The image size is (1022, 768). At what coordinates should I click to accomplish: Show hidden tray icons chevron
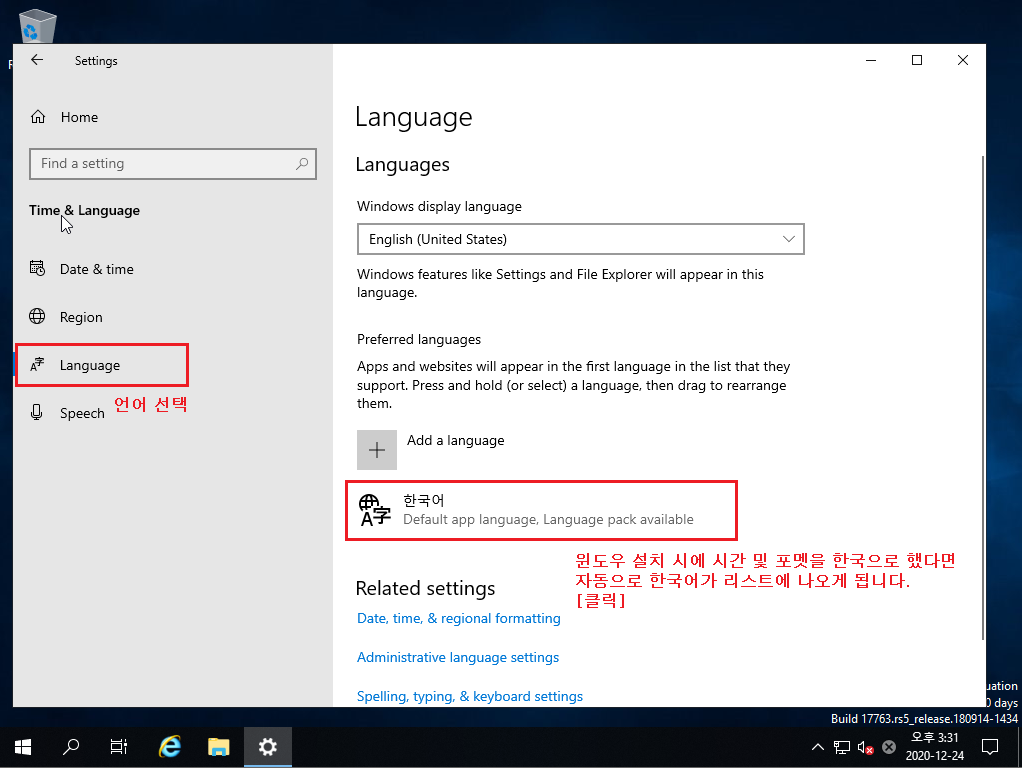click(817, 747)
